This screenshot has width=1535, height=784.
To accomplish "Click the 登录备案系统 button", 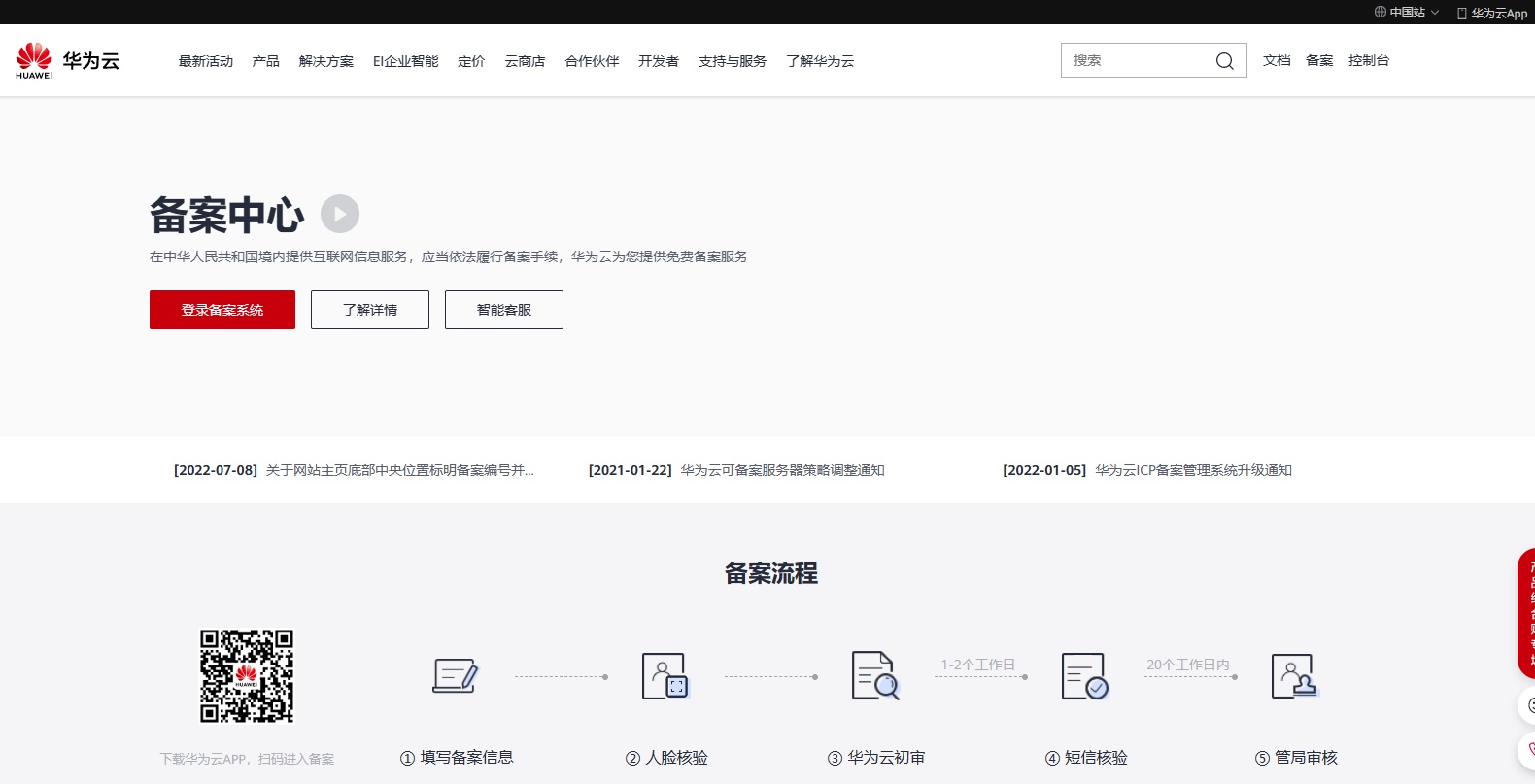I will point(222,310).
